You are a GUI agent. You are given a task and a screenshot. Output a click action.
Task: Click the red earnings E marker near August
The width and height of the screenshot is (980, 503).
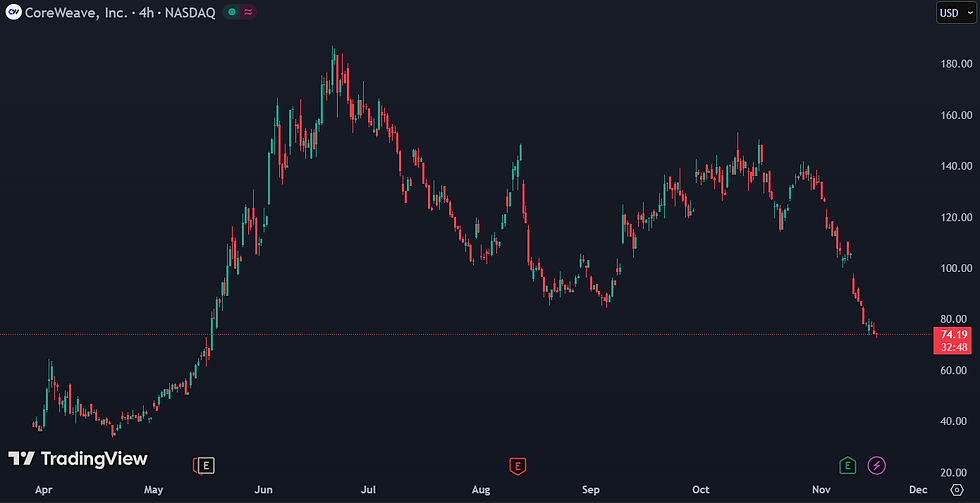[x=518, y=465]
